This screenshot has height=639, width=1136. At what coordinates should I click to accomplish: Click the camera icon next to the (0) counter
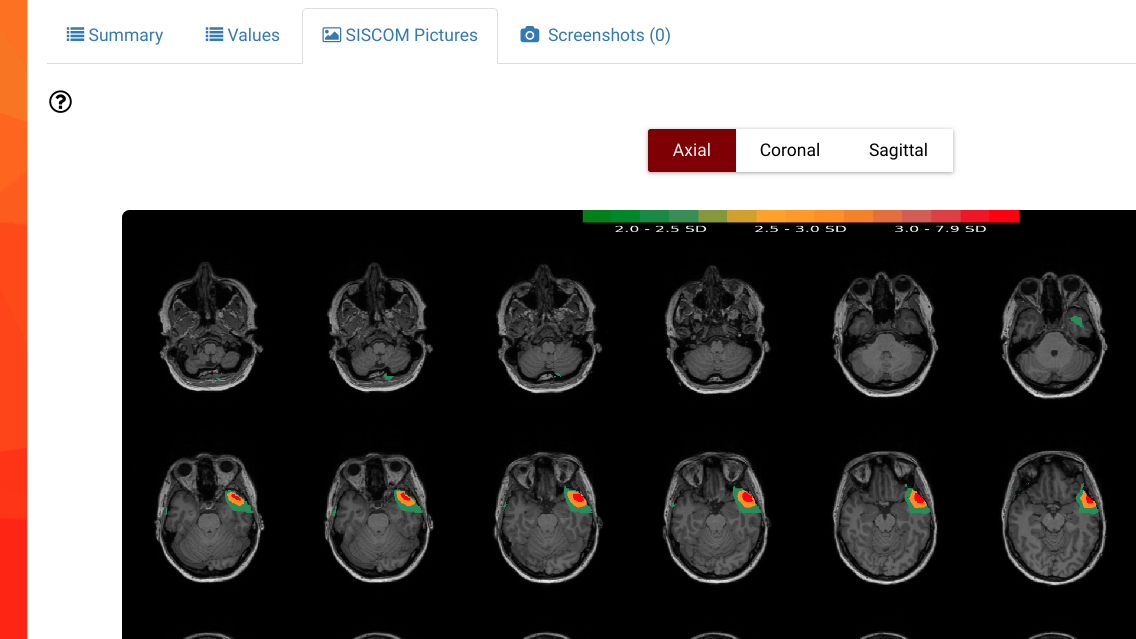coord(529,34)
